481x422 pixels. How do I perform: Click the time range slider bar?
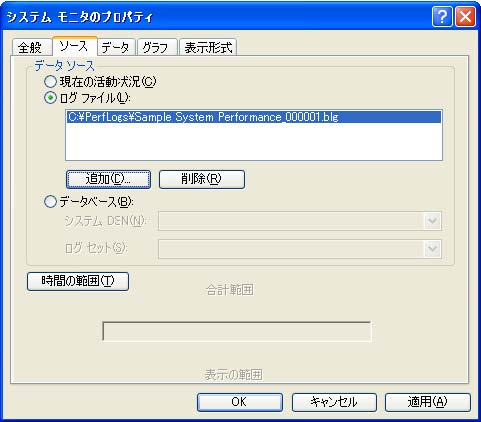pos(237,331)
